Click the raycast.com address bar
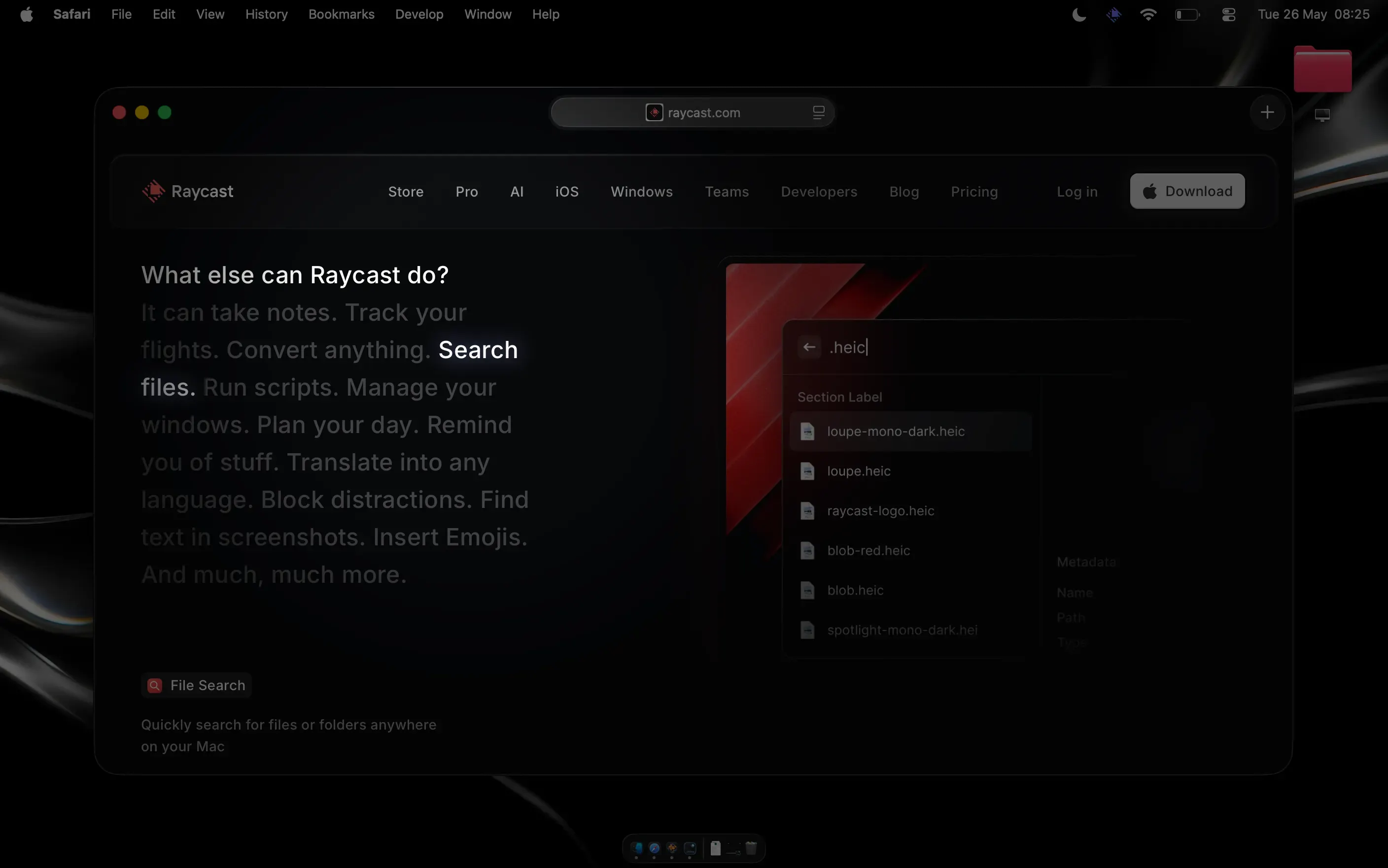This screenshot has width=1388, height=868. (x=693, y=112)
